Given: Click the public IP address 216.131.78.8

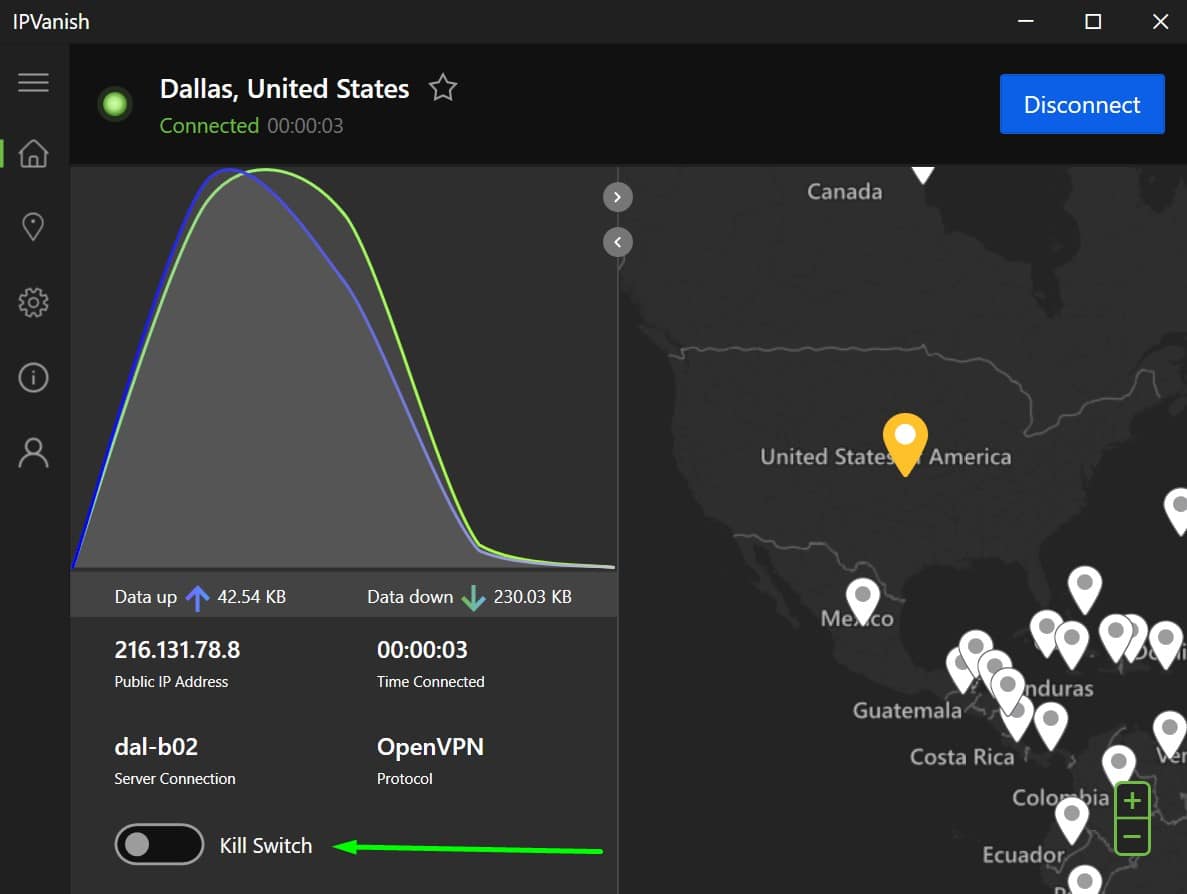Looking at the screenshot, I should tap(177, 649).
